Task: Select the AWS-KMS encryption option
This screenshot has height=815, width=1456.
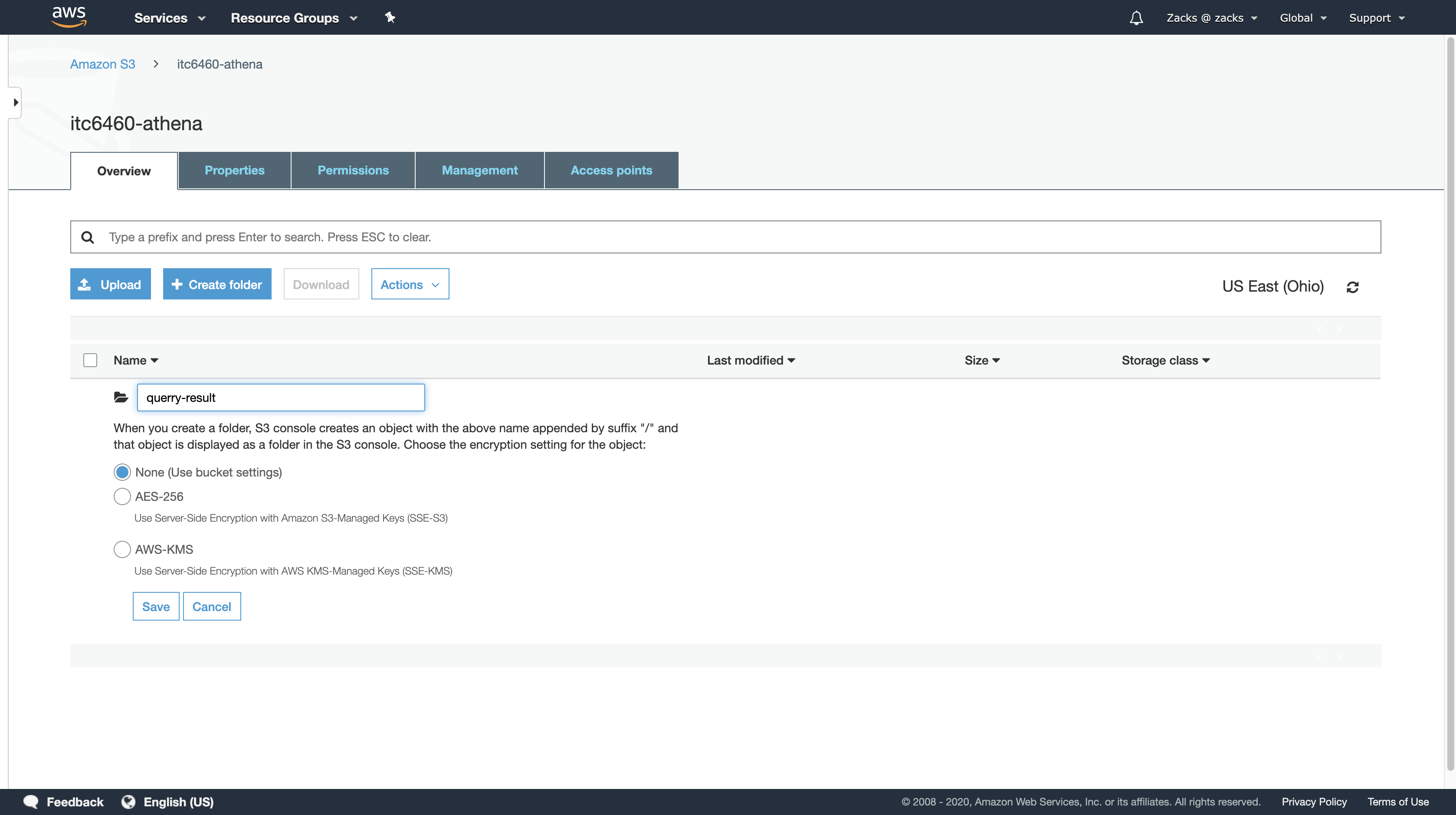Action: [x=122, y=549]
